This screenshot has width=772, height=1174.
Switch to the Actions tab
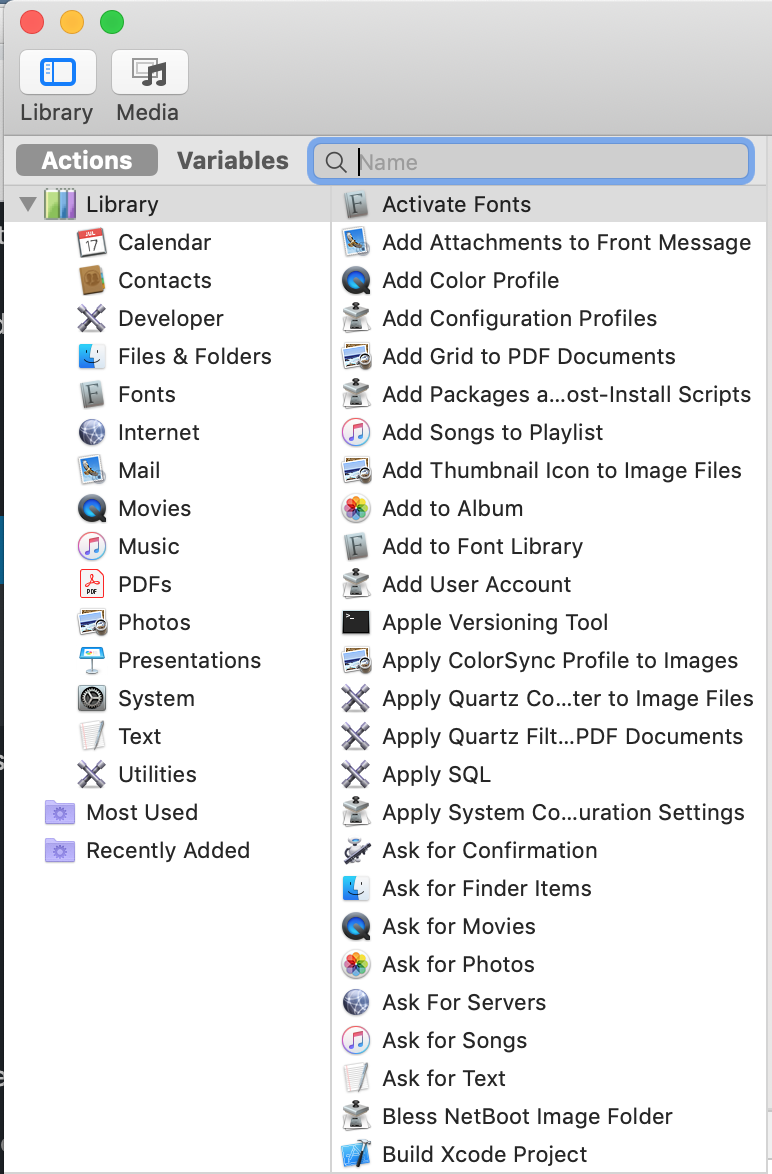87,161
